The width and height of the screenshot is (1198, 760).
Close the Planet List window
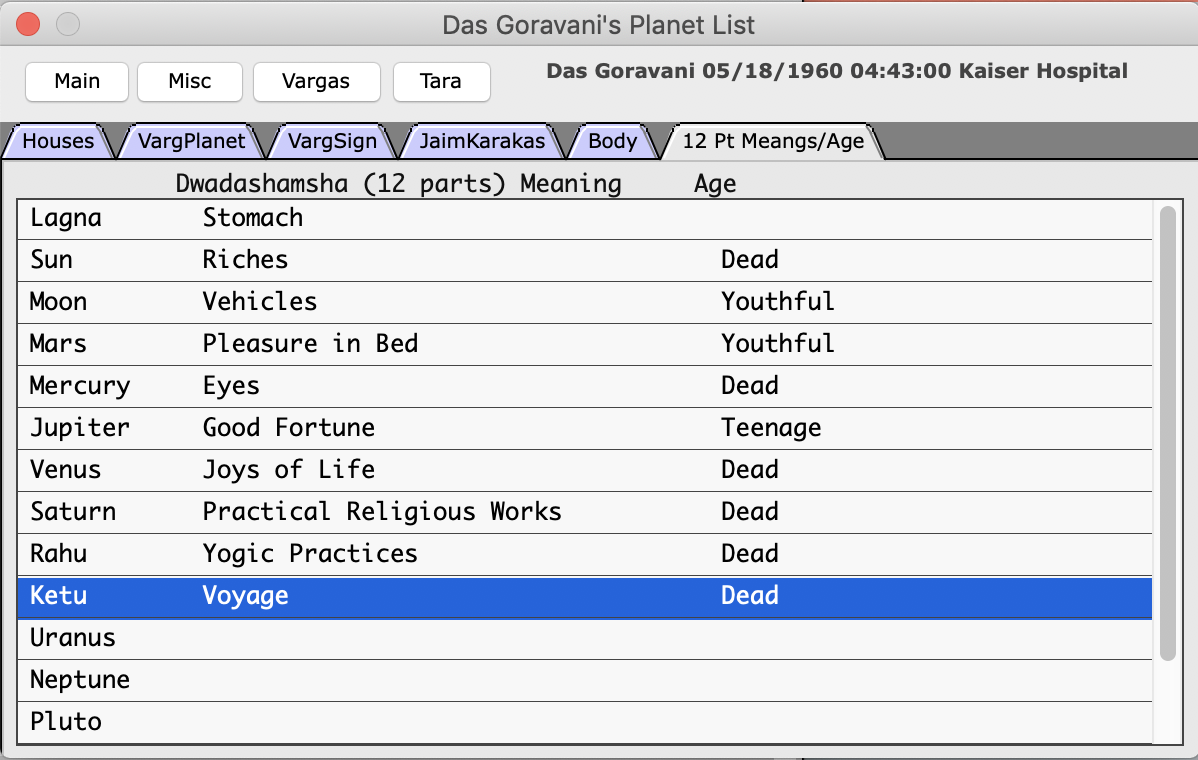[29, 24]
